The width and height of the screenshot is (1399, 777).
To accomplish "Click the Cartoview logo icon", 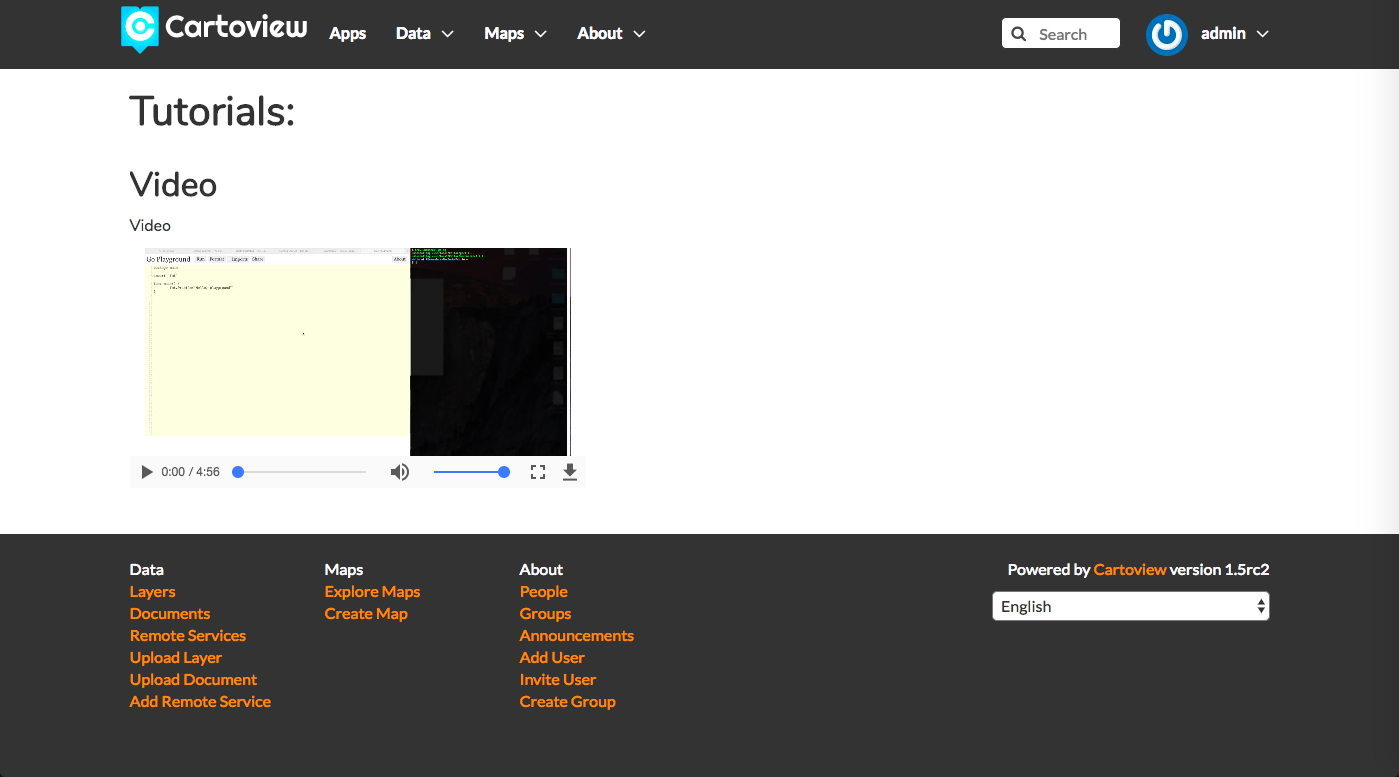I will pyautogui.click(x=140, y=28).
